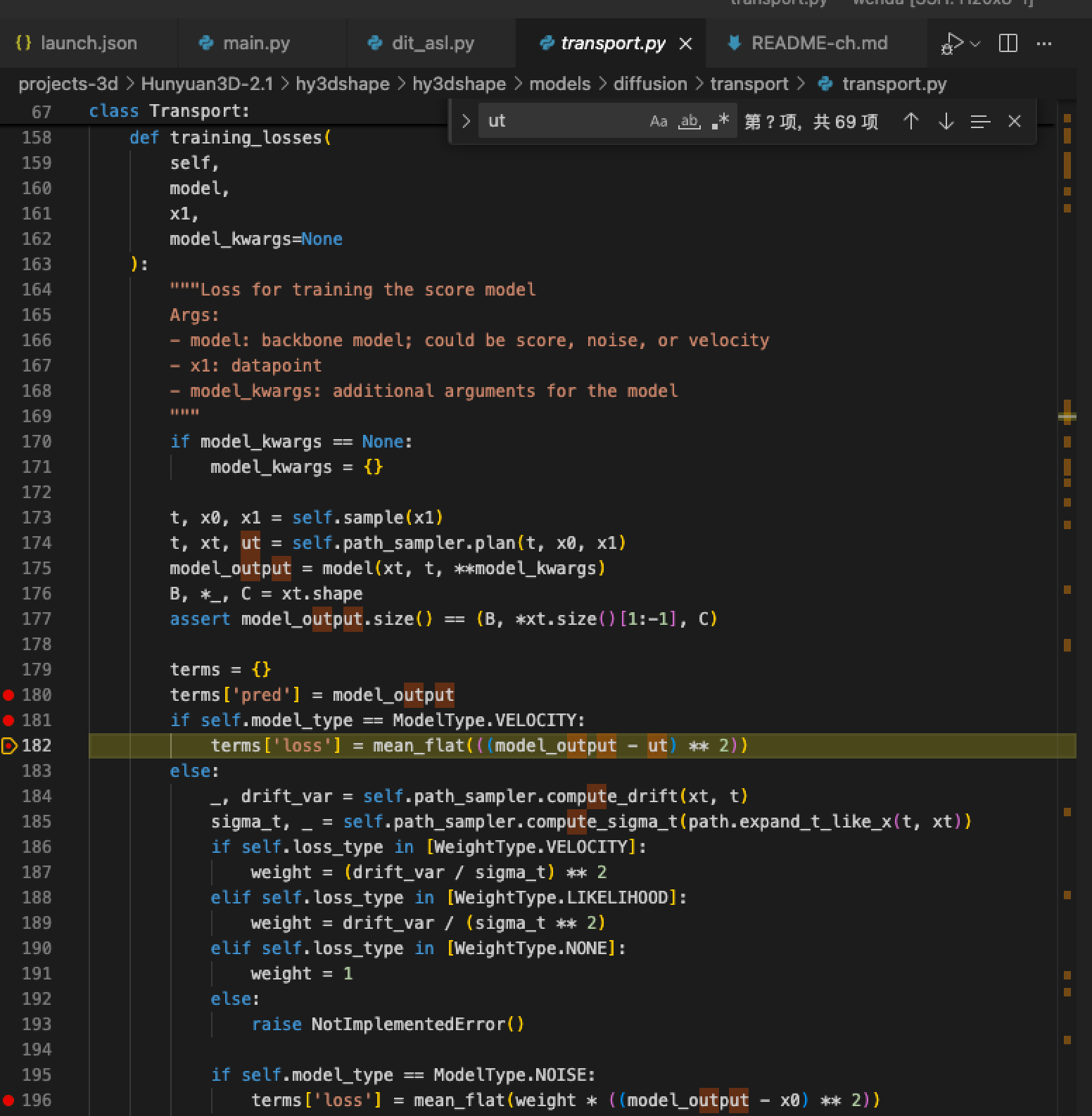Toggle Match Case in the find widget

(659, 121)
